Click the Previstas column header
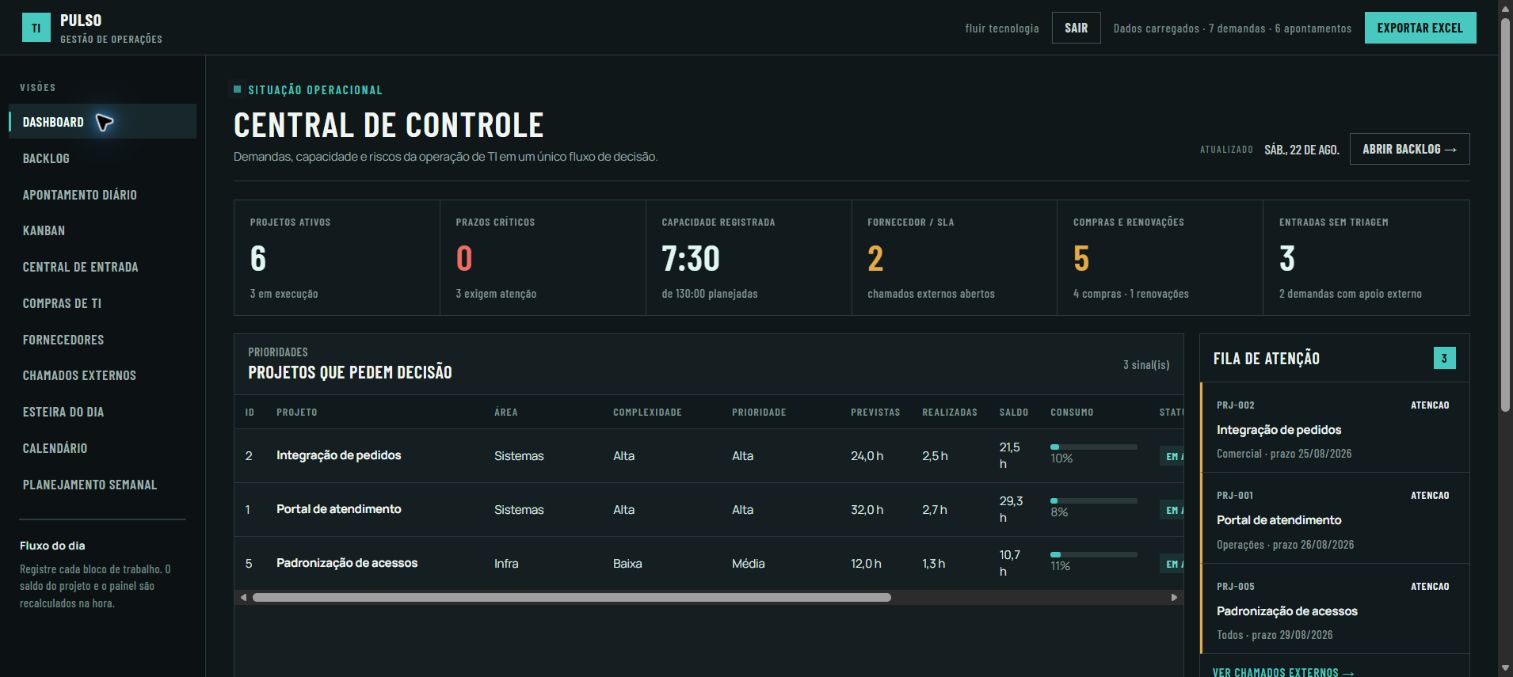This screenshot has height=677, width=1513. pos(875,412)
